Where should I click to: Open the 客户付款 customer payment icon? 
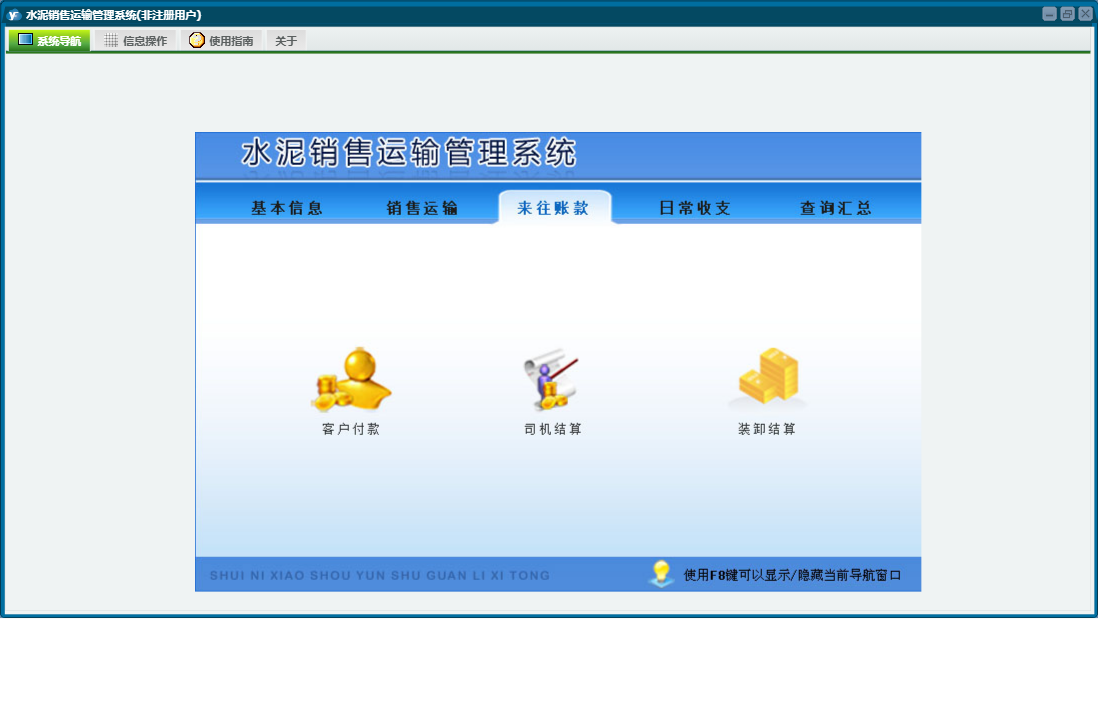coord(351,381)
